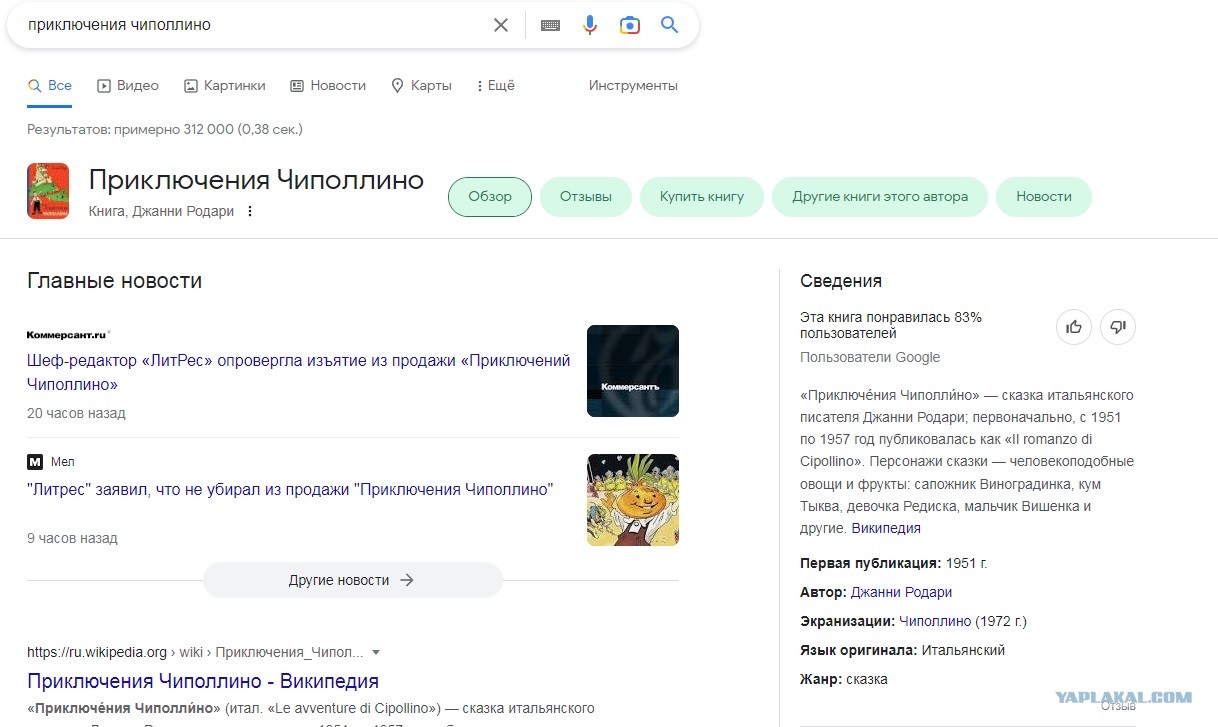
Task: Click the Язык оригинала: Итальянский text
Action: point(903,650)
